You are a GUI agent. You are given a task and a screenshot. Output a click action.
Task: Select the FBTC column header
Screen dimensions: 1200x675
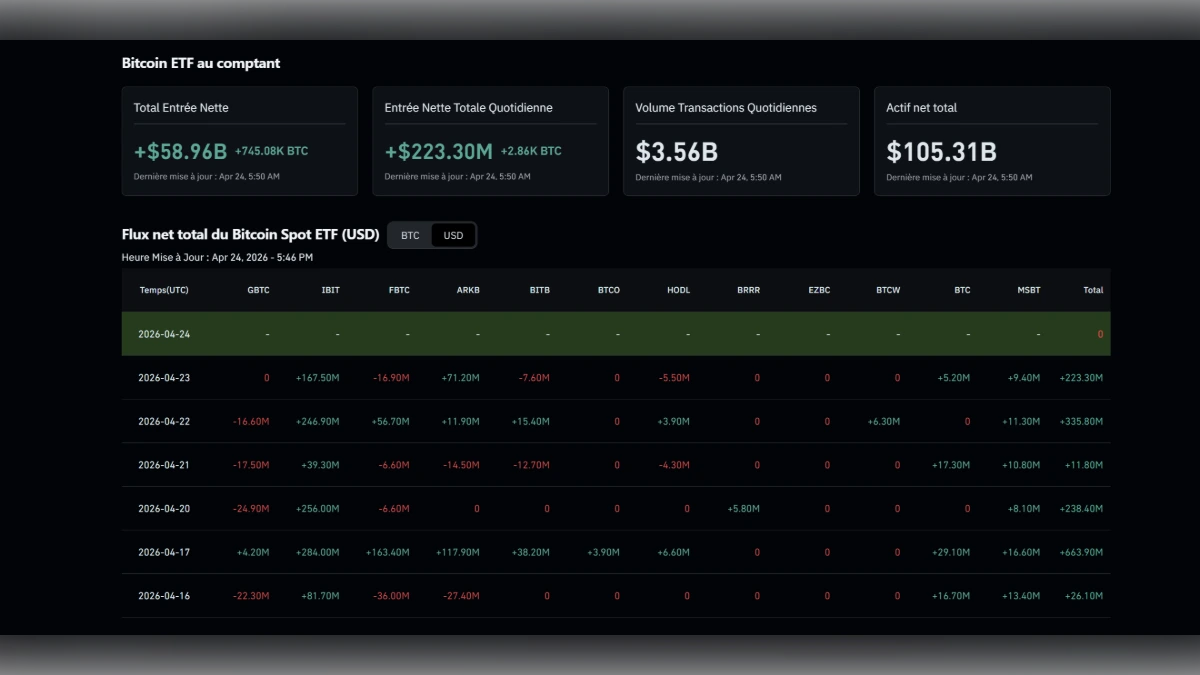[x=398, y=289]
